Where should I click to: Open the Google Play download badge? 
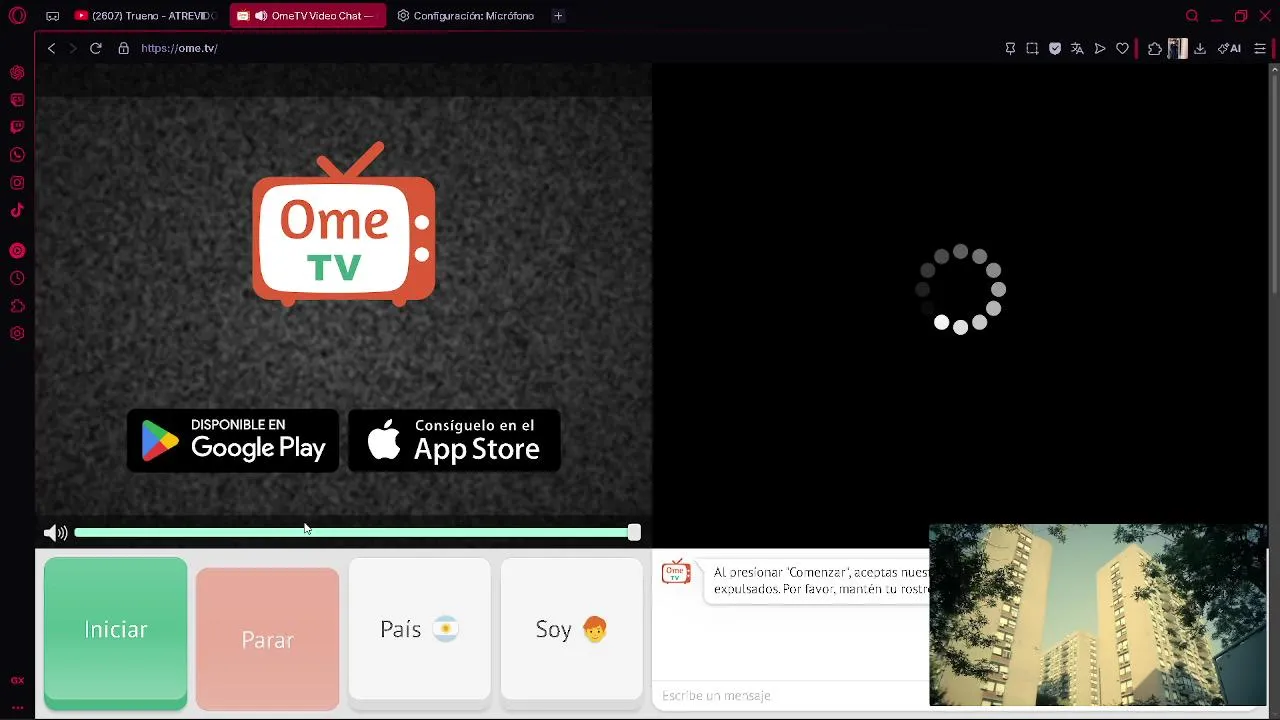click(233, 440)
